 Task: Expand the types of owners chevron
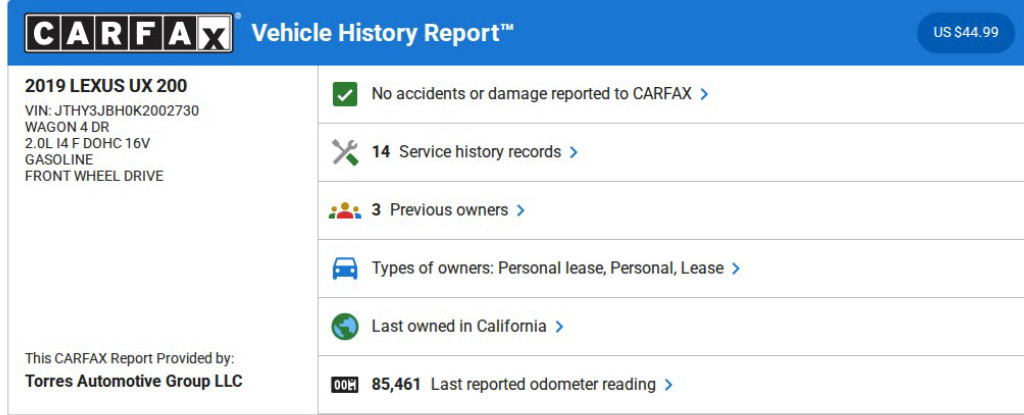point(736,268)
